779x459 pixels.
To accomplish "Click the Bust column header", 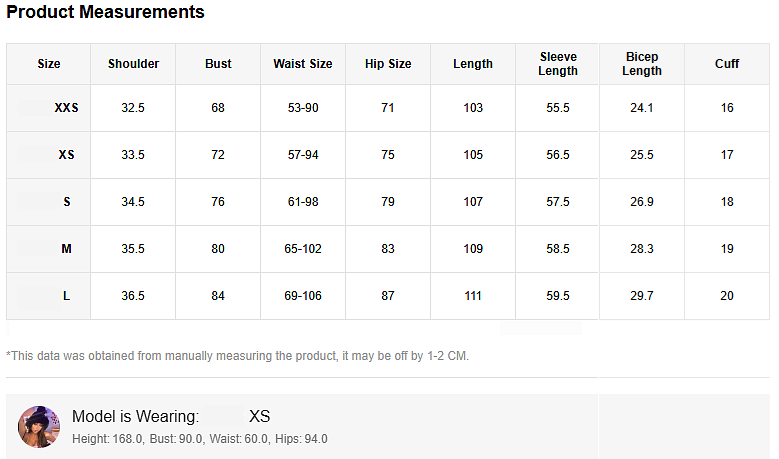I will pos(218,64).
